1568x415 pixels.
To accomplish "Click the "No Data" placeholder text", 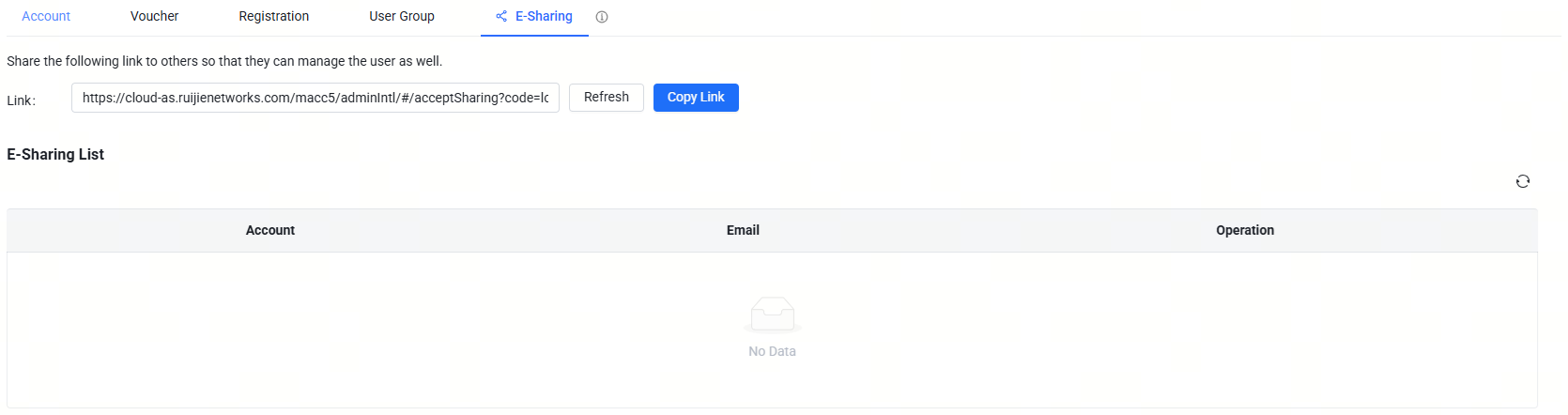I will coord(772,351).
